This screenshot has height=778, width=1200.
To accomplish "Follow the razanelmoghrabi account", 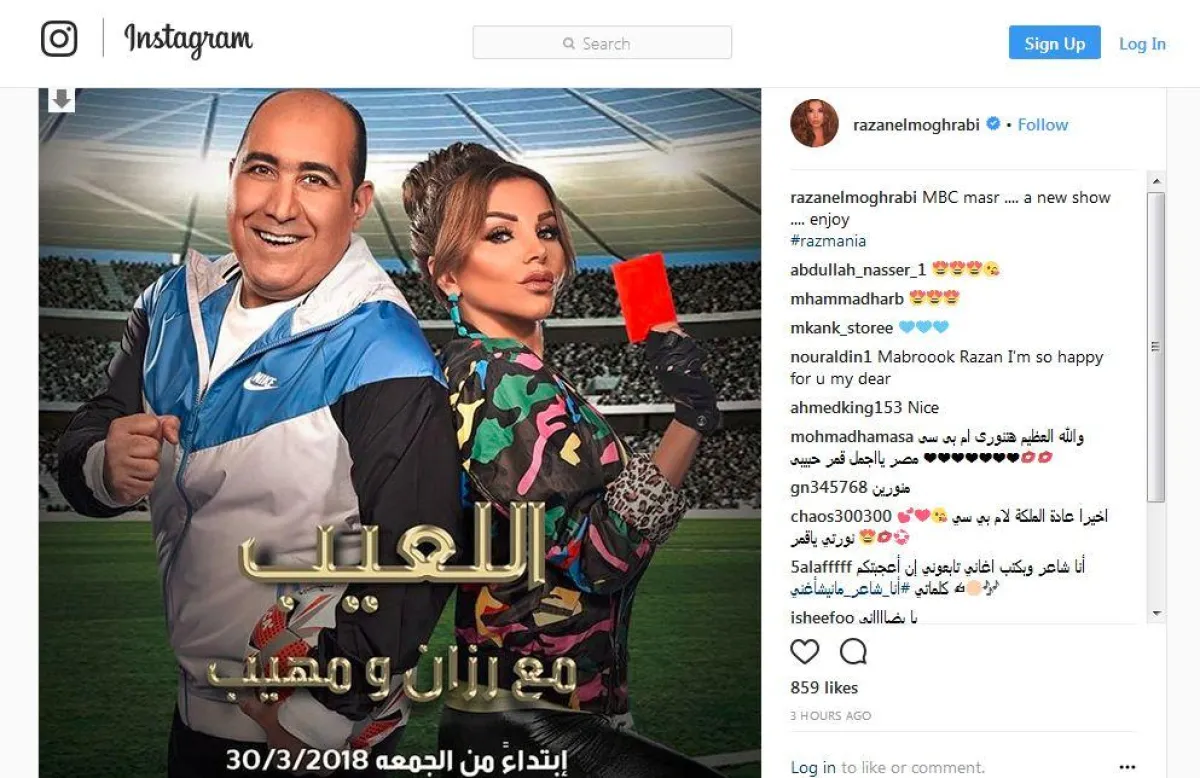I will coord(1043,125).
